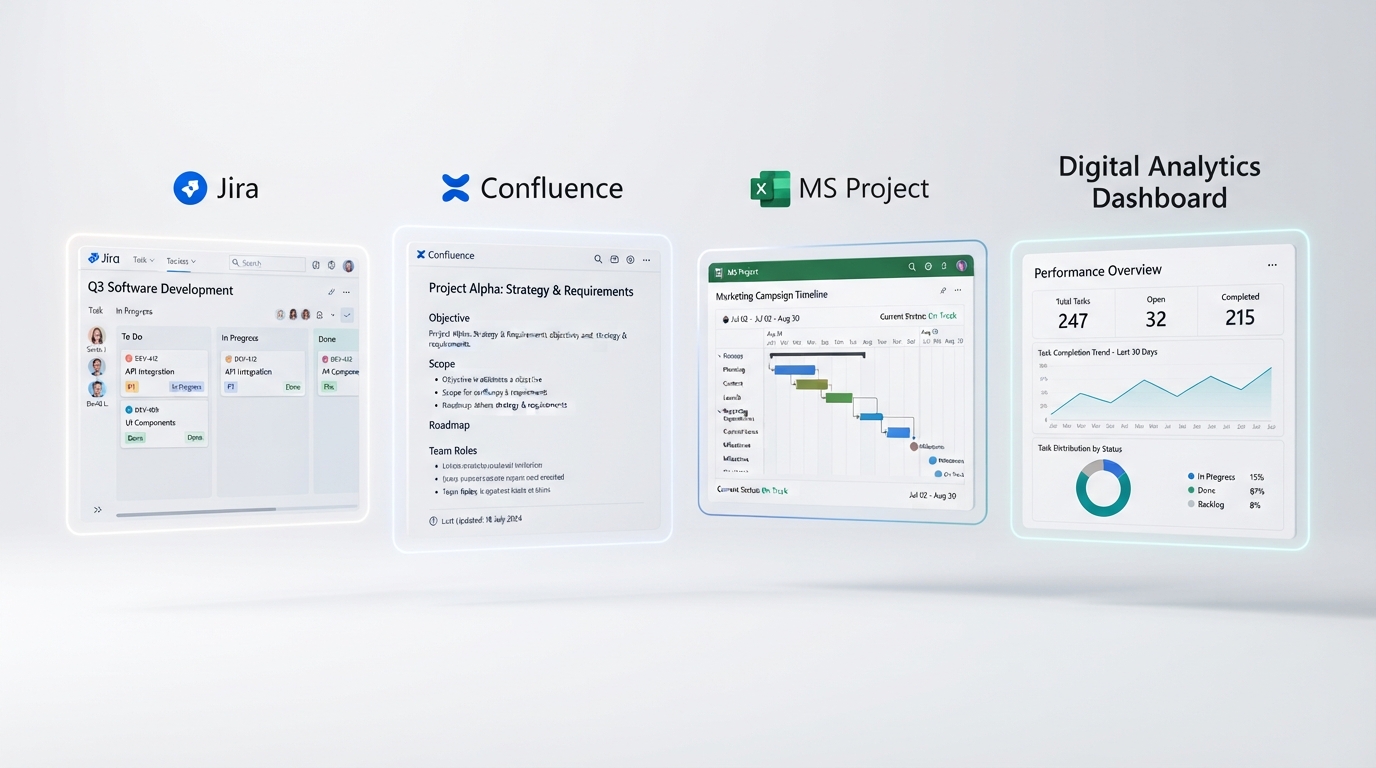The image size is (1376, 768).
Task: Click the search icon in MS Project green bar
Action: click(912, 267)
